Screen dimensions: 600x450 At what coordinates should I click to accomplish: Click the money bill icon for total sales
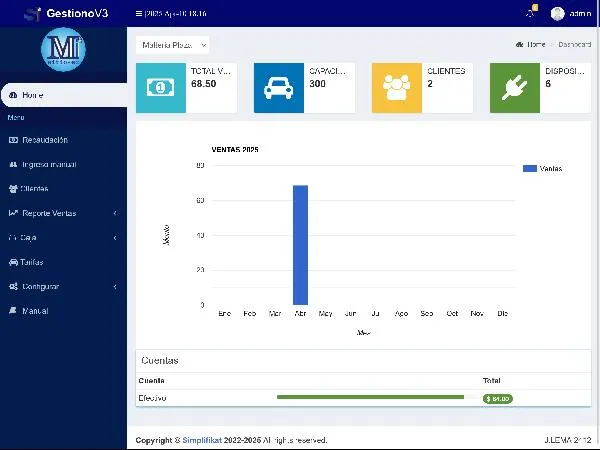coord(160,88)
